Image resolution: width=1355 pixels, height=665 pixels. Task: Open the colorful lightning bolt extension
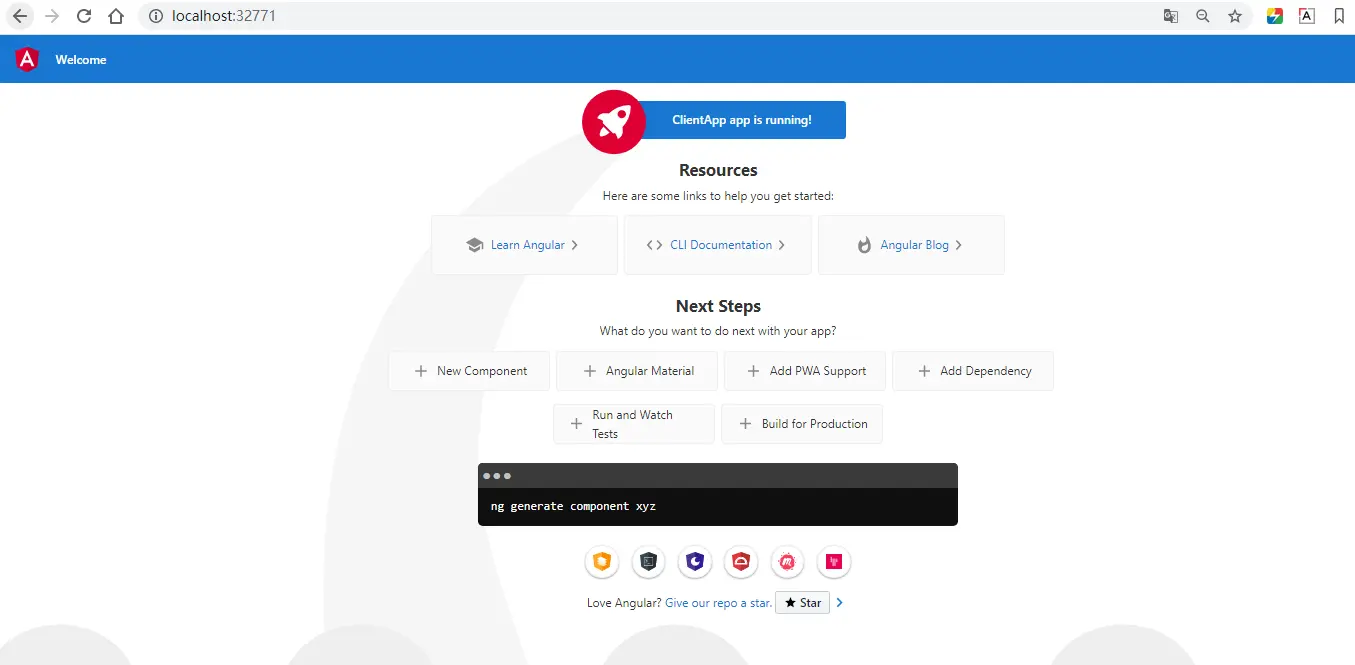coord(1275,16)
